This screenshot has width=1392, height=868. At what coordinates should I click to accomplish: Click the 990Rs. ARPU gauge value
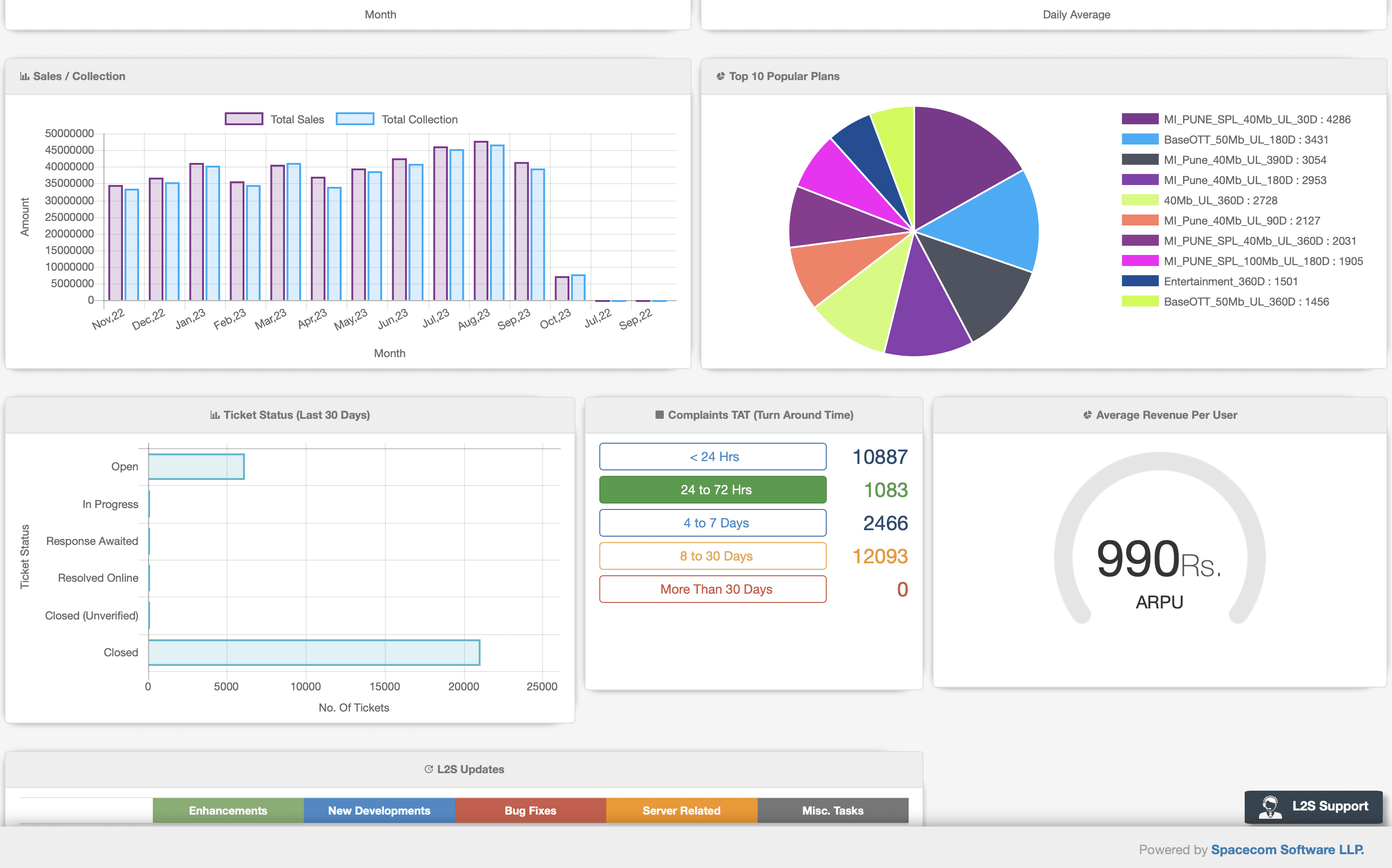(1159, 559)
